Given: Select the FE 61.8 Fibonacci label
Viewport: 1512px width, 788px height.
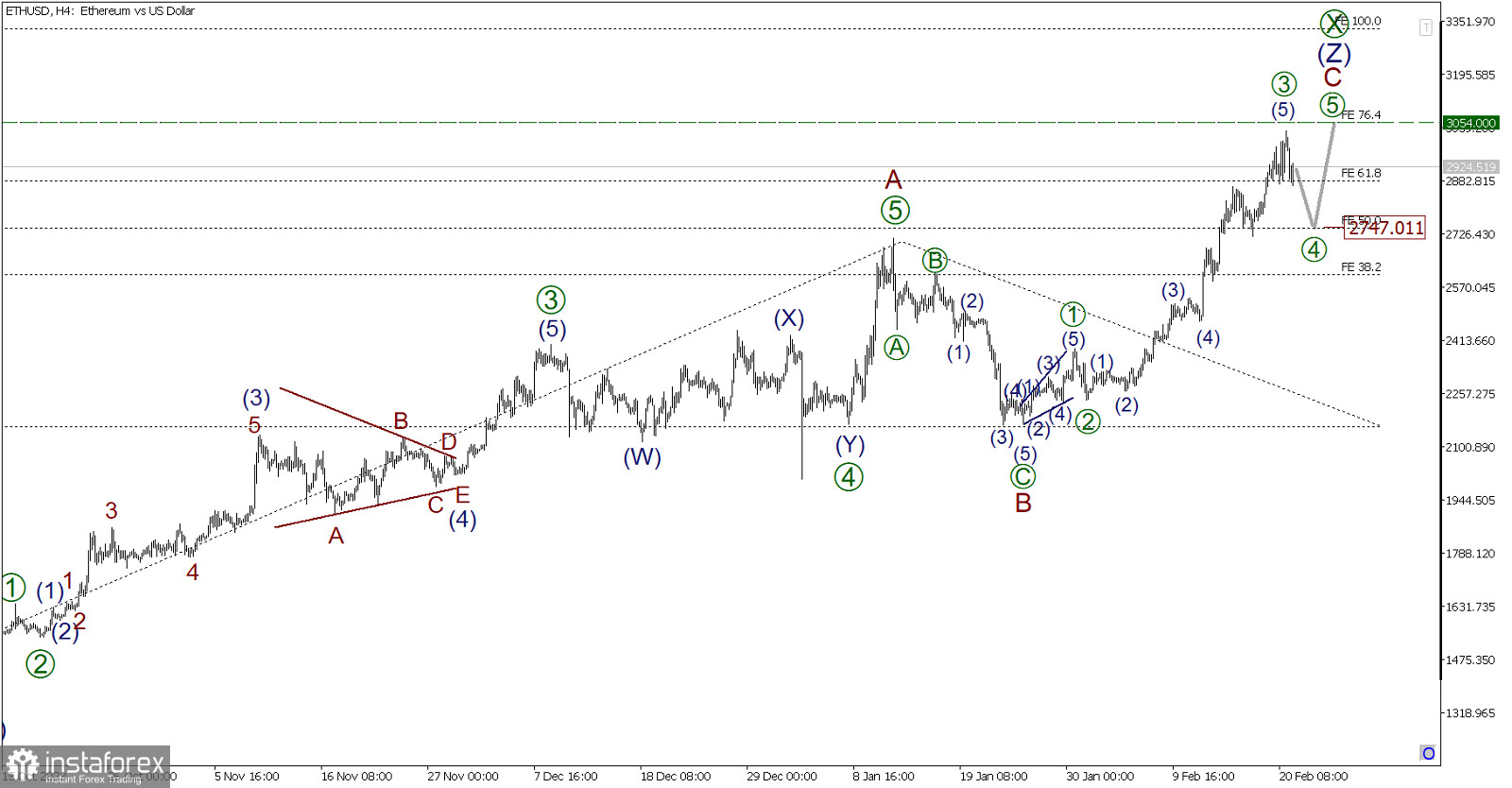Looking at the screenshot, I should tap(1361, 174).
